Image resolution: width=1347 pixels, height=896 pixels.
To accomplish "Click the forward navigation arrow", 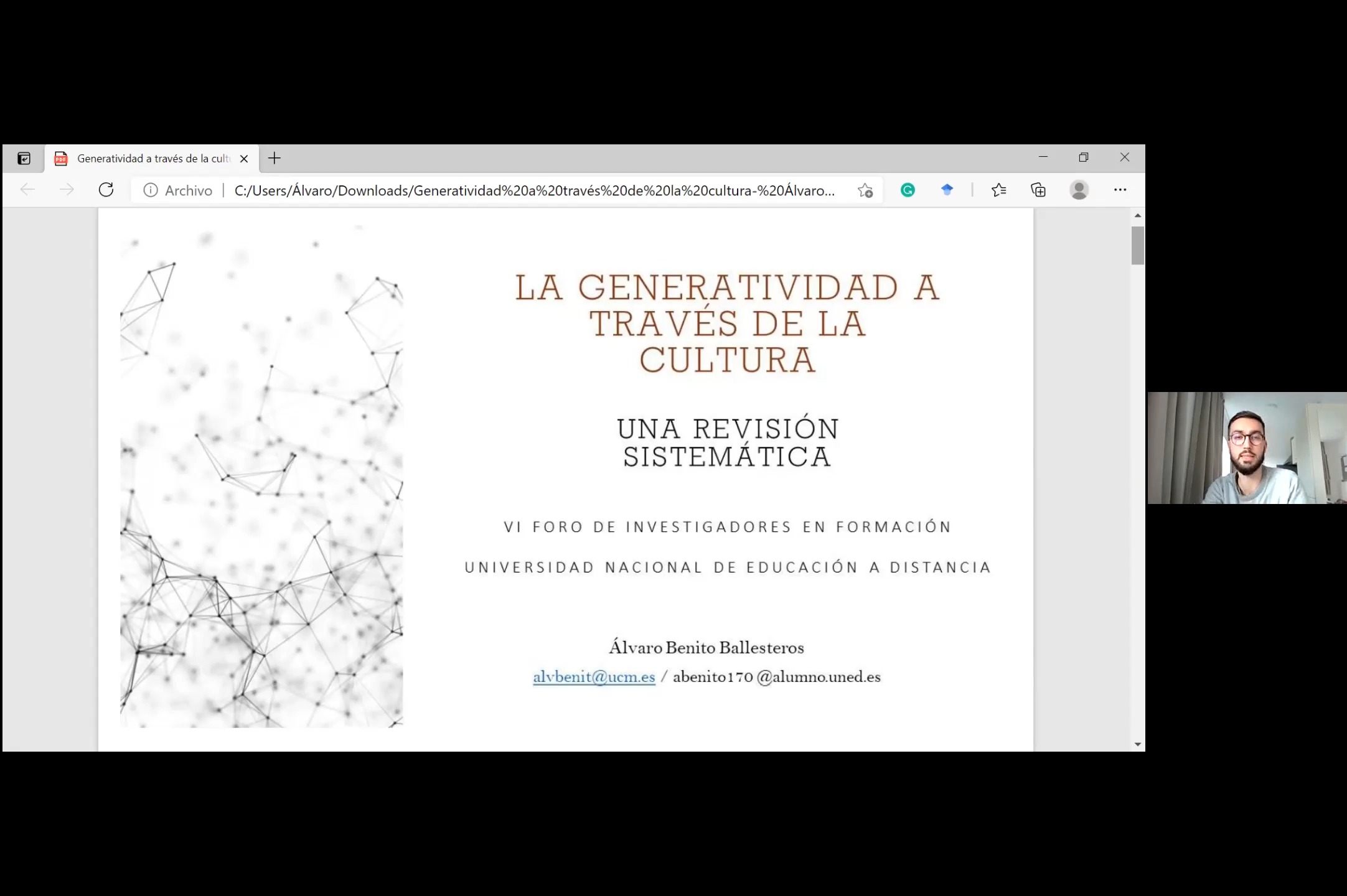I will tap(67, 190).
